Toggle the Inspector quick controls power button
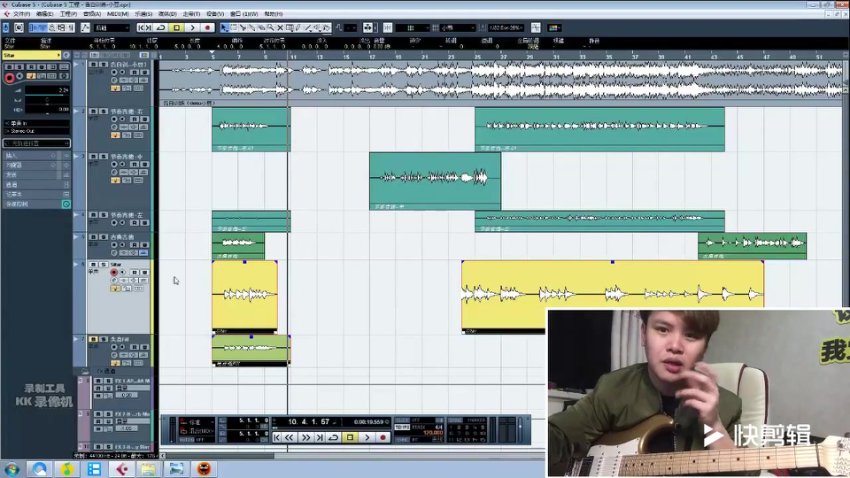This screenshot has height=478, width=850. [x=66, y=204]
